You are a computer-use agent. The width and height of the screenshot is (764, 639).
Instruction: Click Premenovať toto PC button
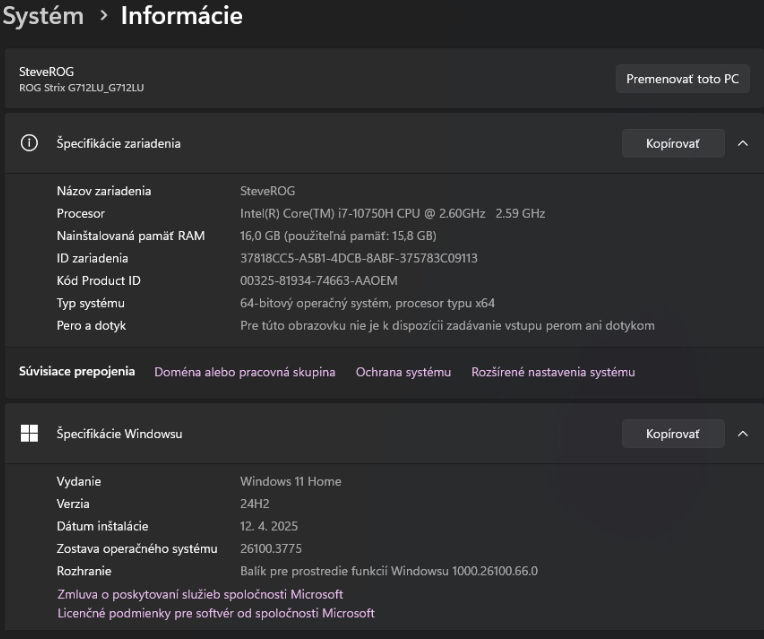(682, 78)
